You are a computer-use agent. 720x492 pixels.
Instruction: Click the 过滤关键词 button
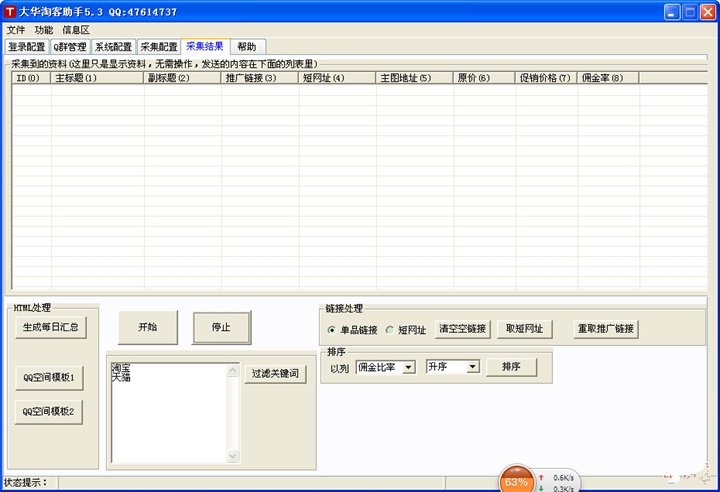[x=275, y=373]
